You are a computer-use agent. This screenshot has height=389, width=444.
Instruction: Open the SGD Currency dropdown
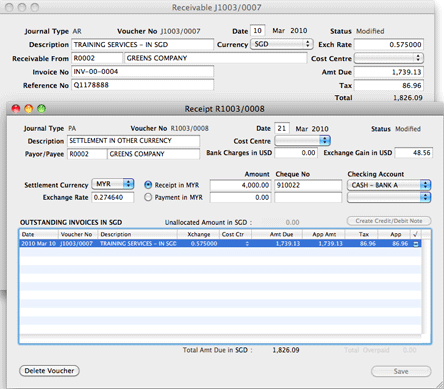[281, 44]
